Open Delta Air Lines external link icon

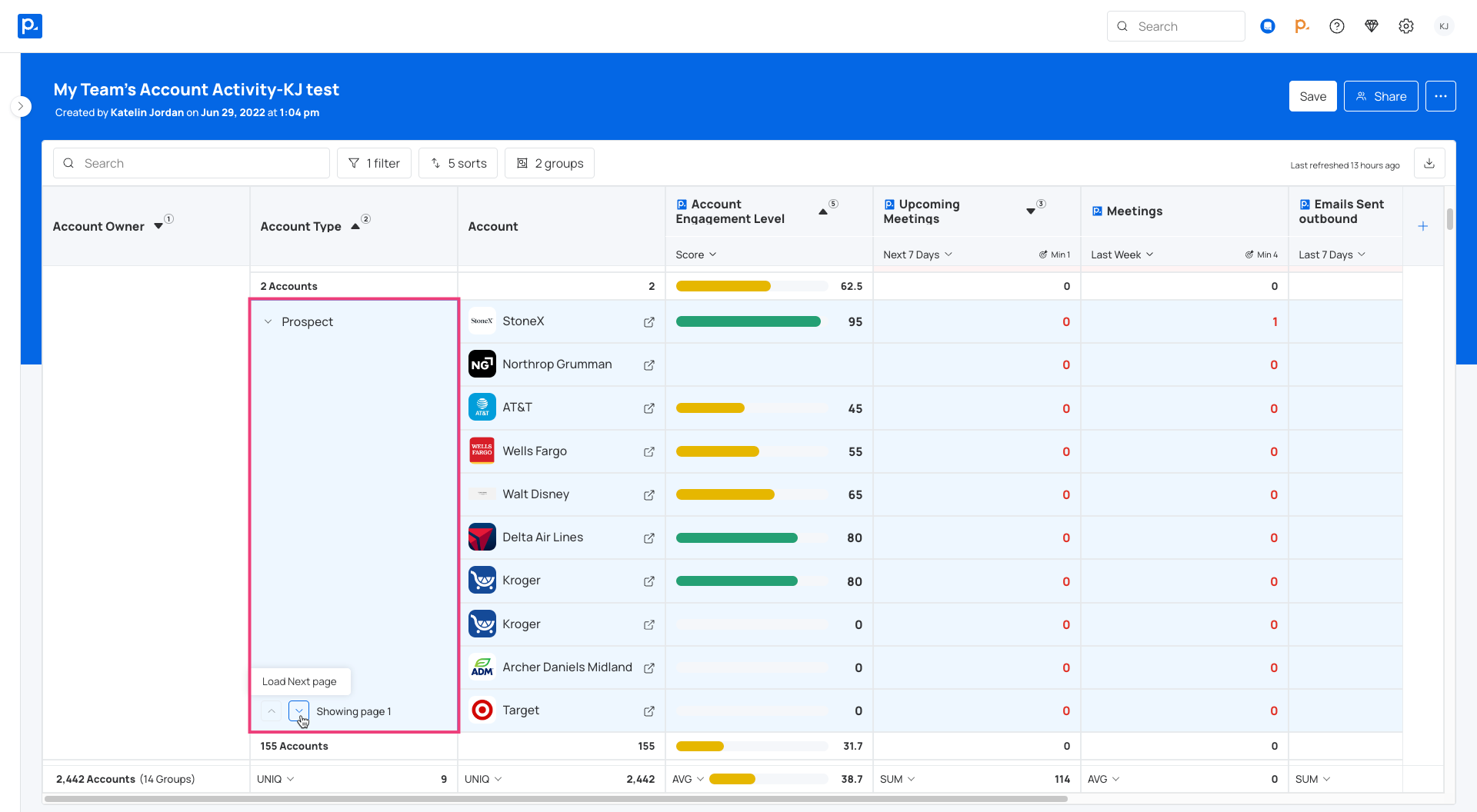(x=649, y=538)
